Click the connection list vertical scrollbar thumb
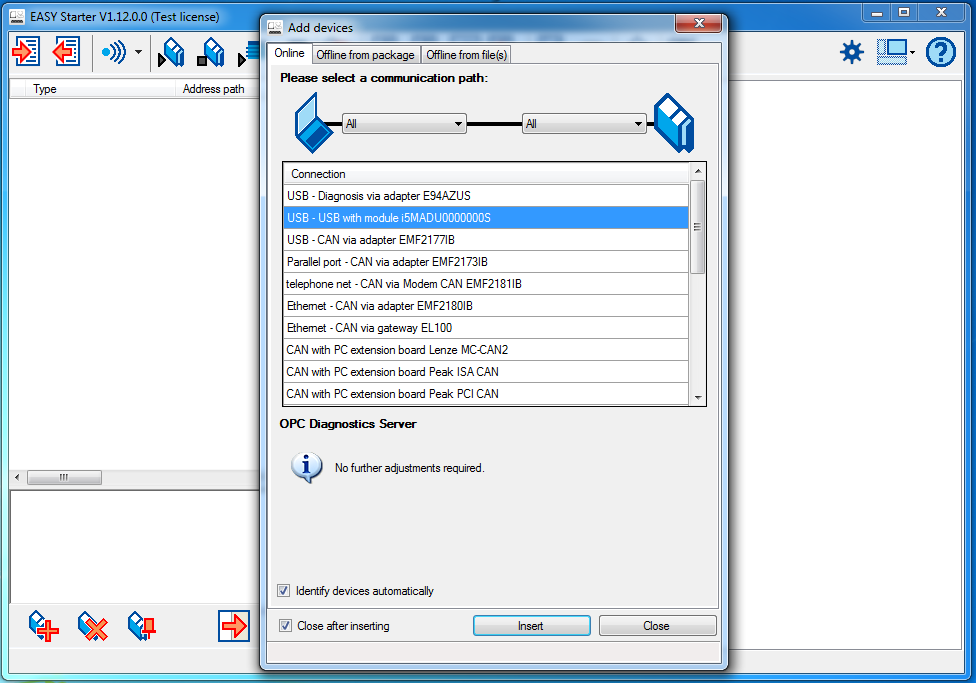The height and width of the screenshot is (683, 976). [x=698, y=227]
